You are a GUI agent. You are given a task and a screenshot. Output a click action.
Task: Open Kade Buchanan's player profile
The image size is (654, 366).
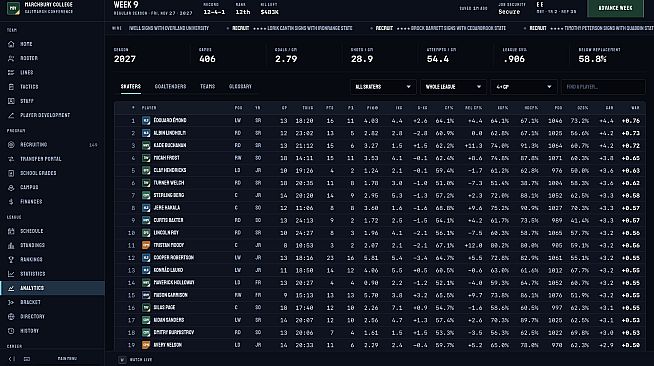[169, 145]
